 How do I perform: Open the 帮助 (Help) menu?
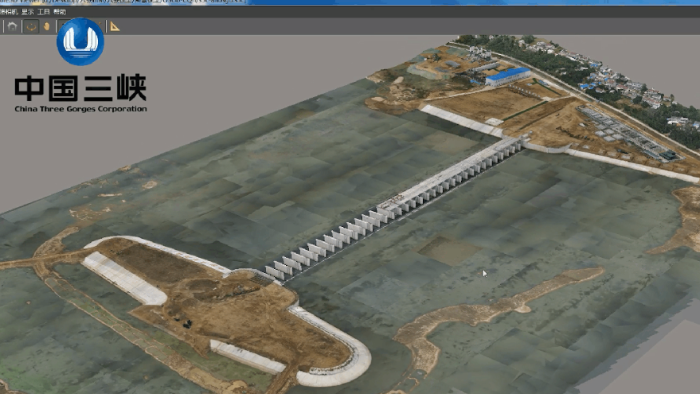(59, 12)
